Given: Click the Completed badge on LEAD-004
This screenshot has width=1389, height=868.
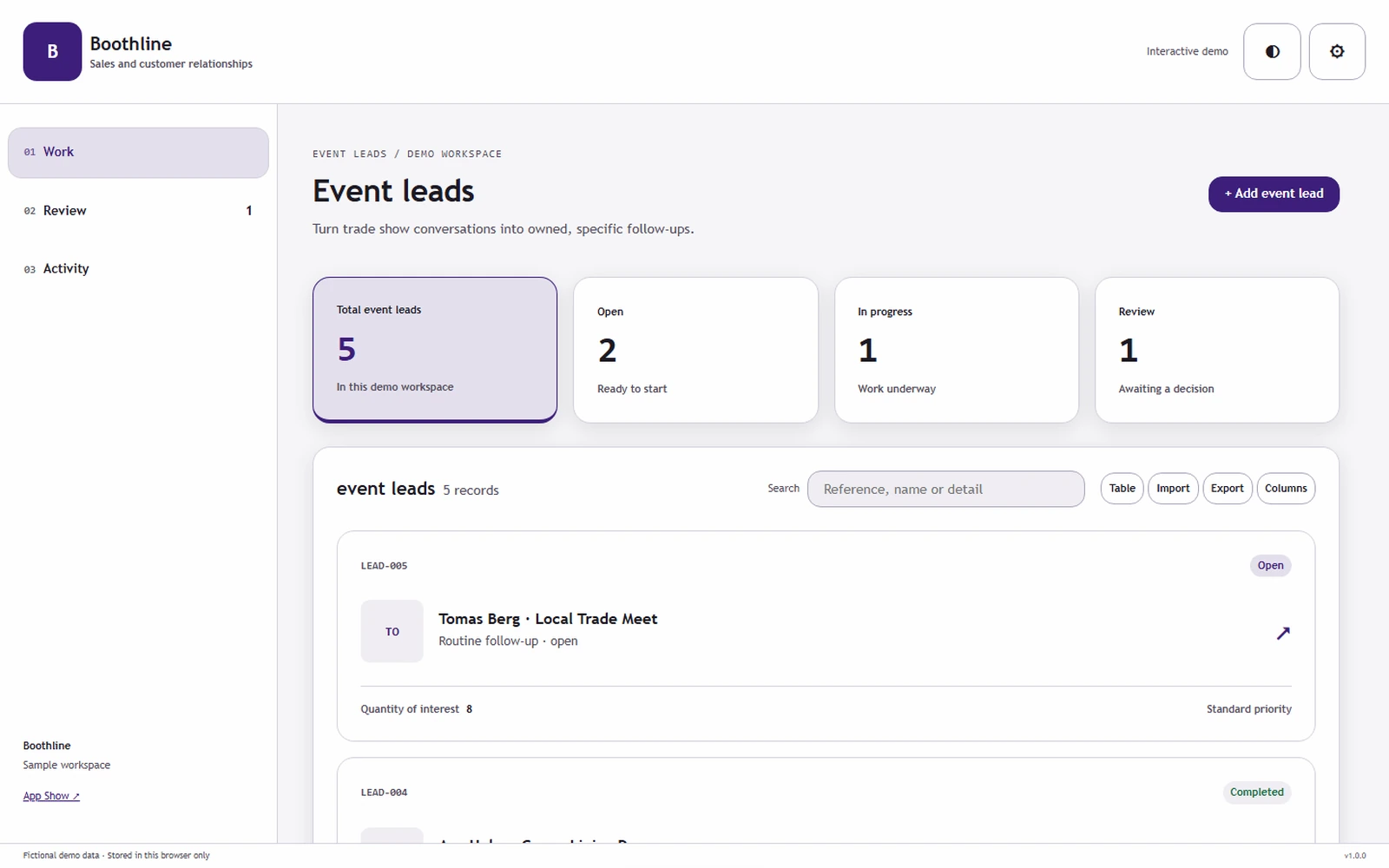Looking at the screenshot, I should point(1256,792).
